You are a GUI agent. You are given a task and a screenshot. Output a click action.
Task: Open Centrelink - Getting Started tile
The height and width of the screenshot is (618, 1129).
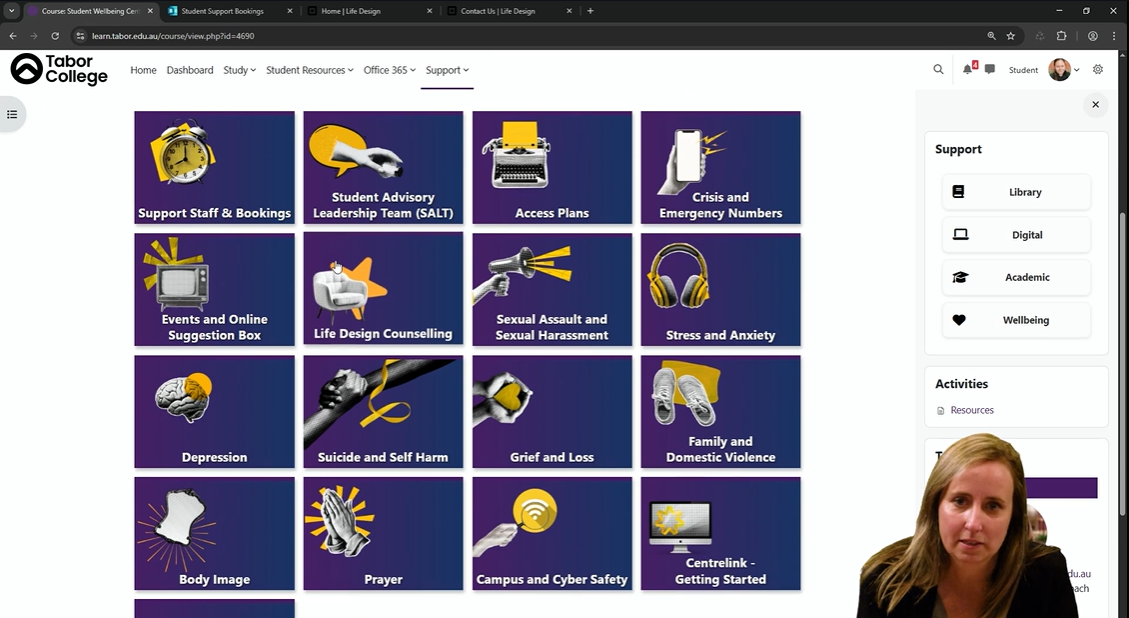click(721, 534)
